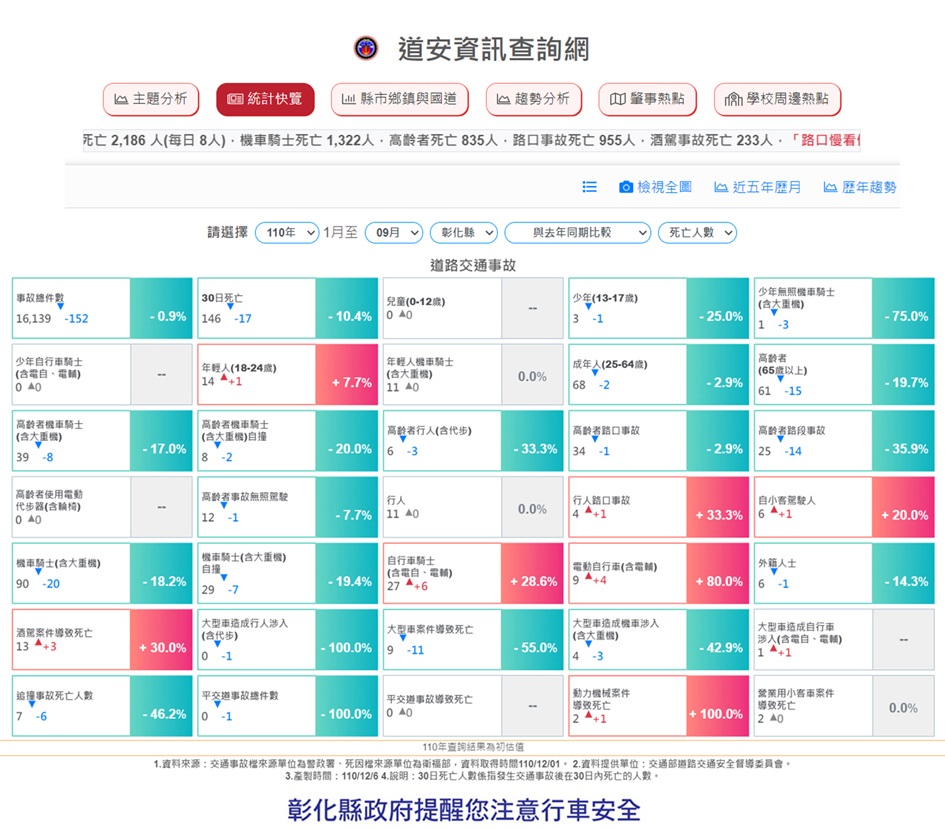Image resolution: width=945 pixels, height=830 pixels.
Task: Select the 統計快覽 tab
Action: (x=265, y=99)
